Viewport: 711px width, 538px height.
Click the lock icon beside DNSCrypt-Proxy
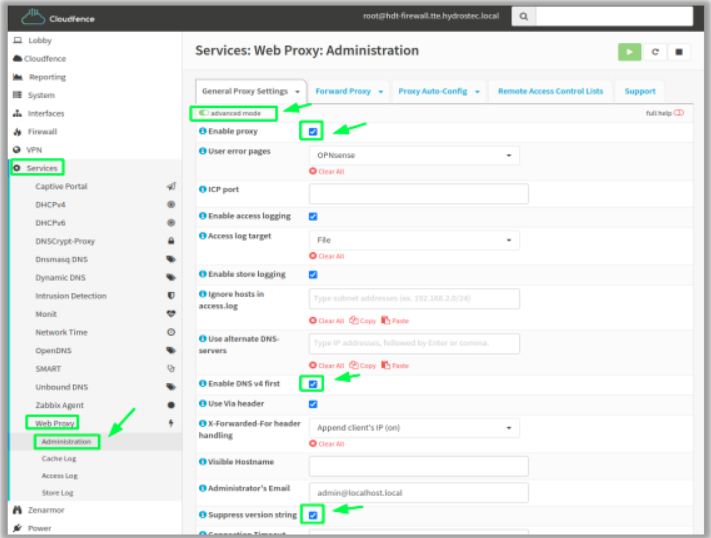(x=171, y=241)
